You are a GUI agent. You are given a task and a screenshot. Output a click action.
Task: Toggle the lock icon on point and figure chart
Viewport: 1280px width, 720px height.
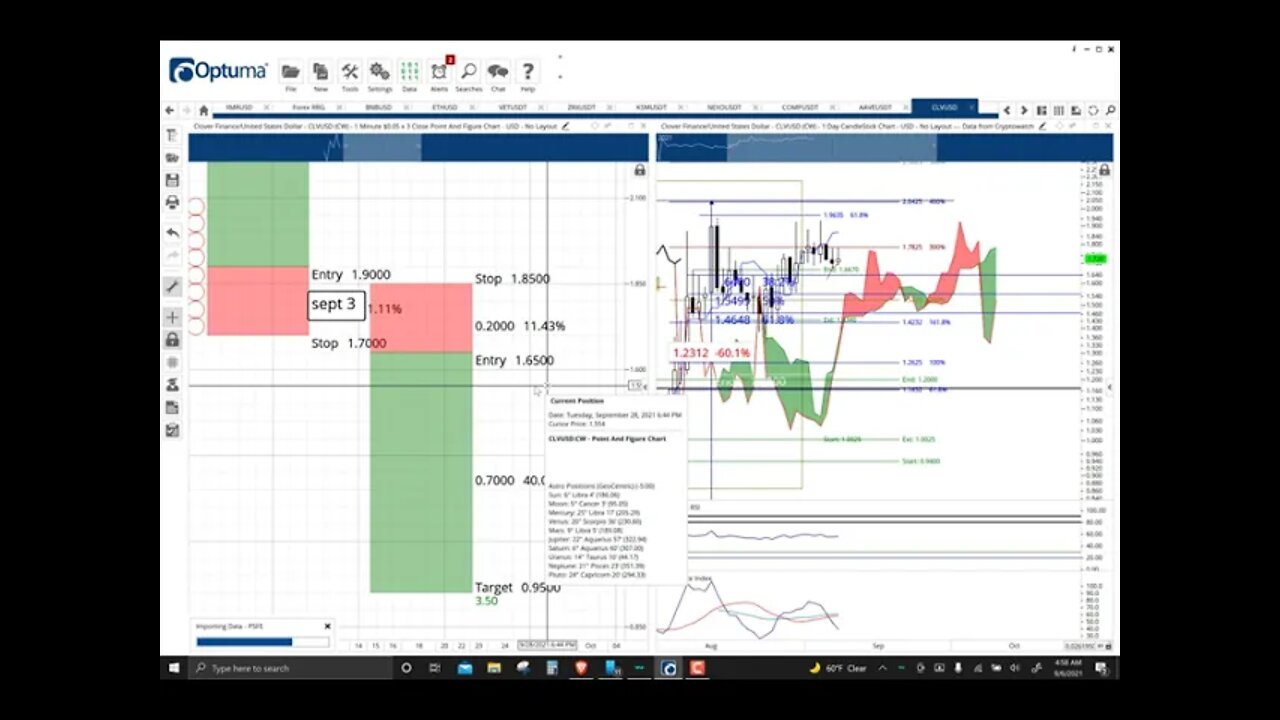click(x=639, y=170)
